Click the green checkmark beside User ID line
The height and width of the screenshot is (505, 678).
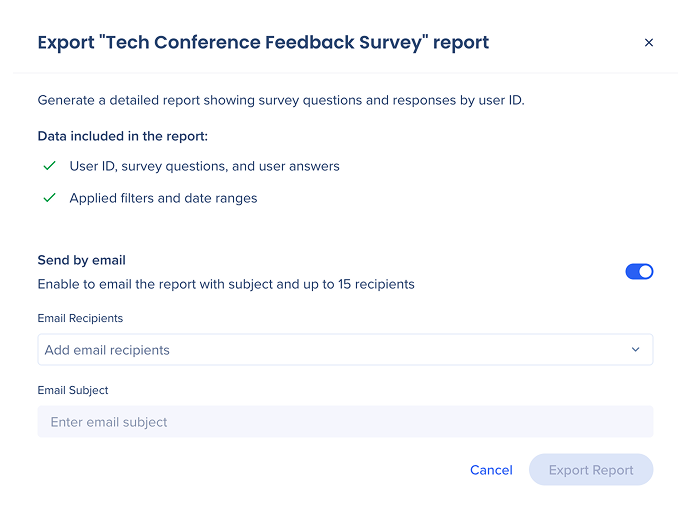[x=49, y=166]
